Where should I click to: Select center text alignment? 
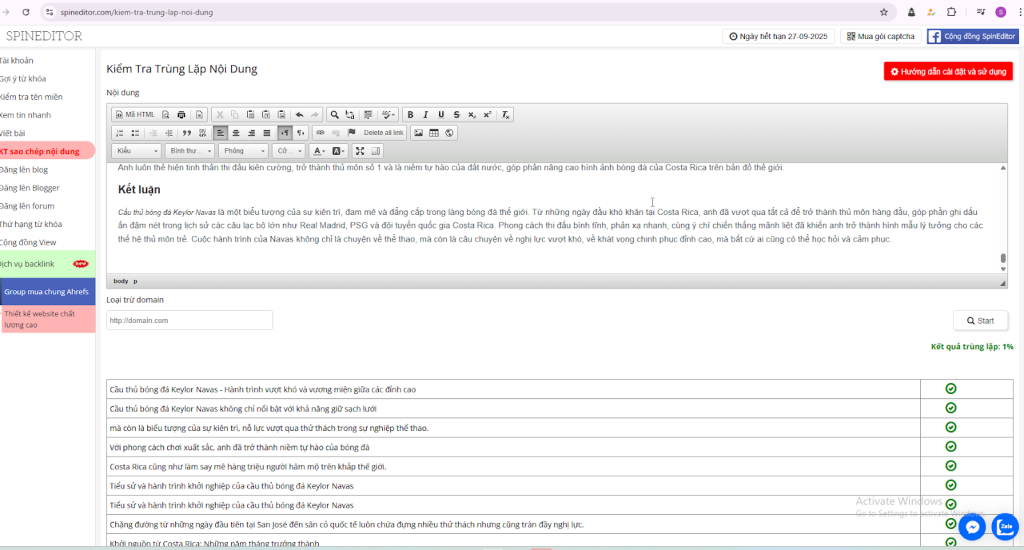236,133
